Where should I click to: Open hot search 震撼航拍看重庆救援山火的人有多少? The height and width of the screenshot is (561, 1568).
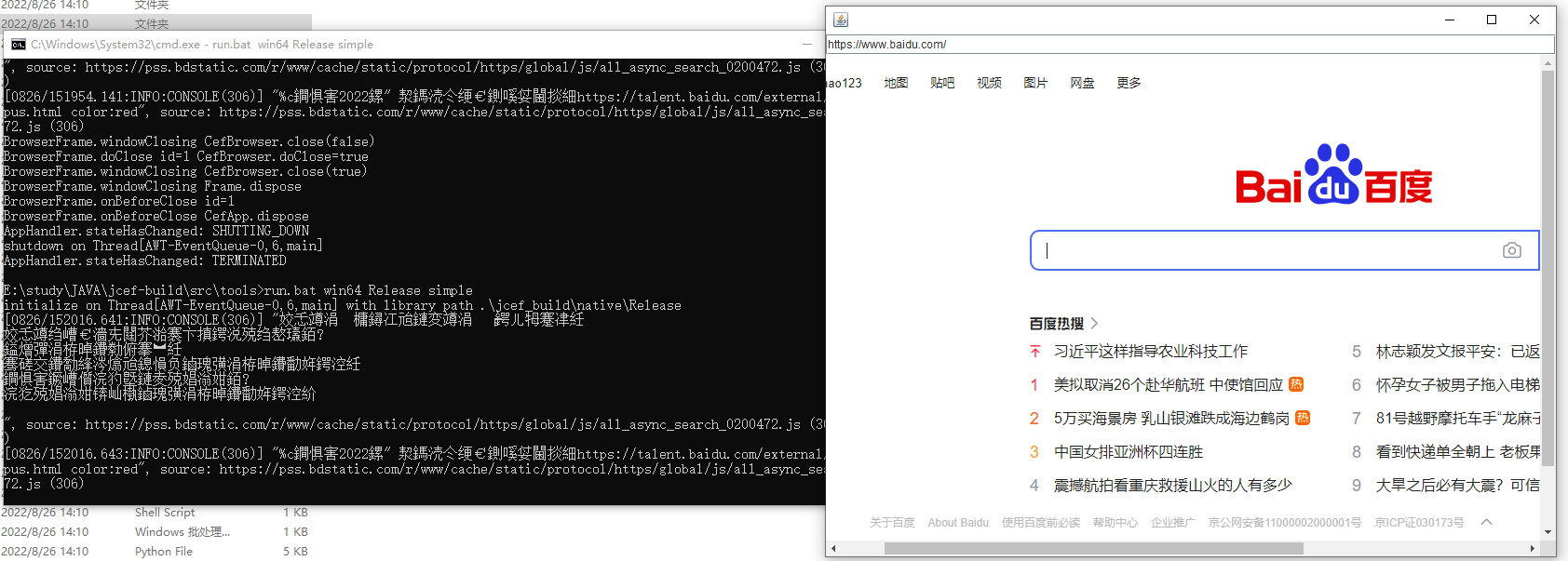(1173, 485)
